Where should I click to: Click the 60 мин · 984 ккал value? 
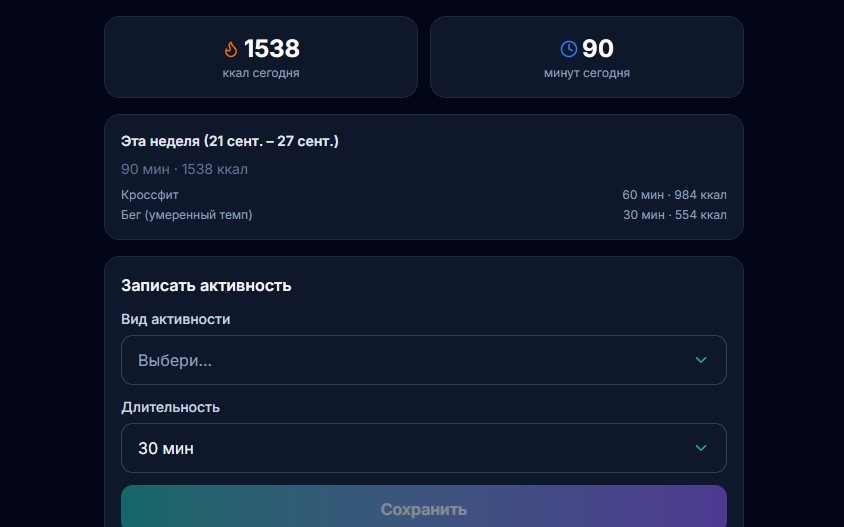coord(674,195)
